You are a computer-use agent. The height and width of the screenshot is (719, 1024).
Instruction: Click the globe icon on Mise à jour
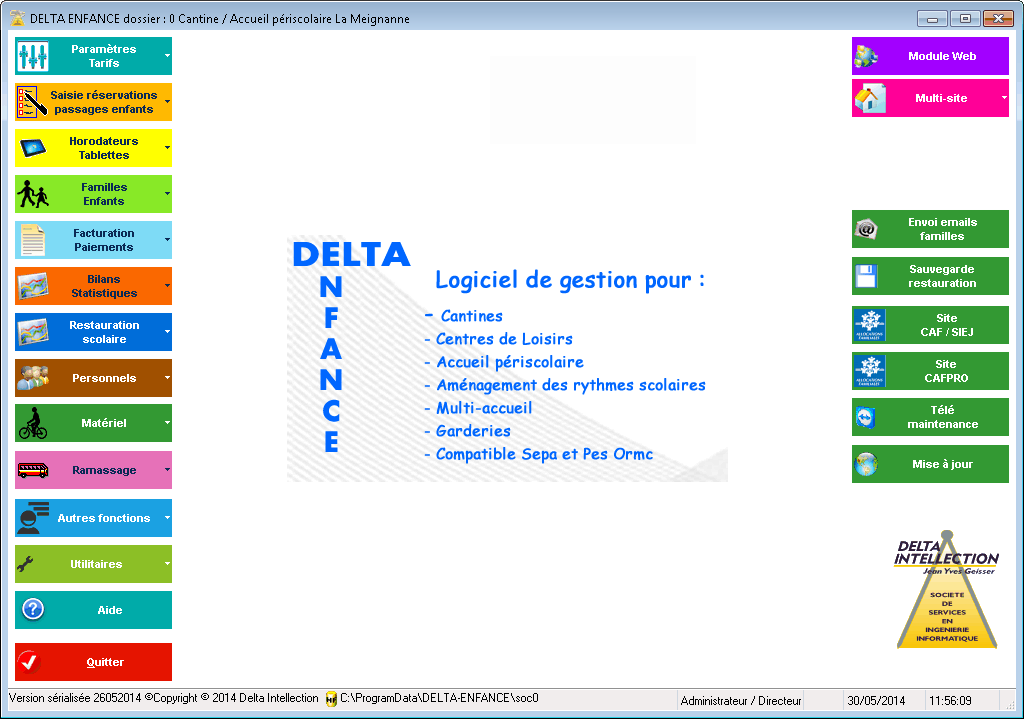point(867,464)
